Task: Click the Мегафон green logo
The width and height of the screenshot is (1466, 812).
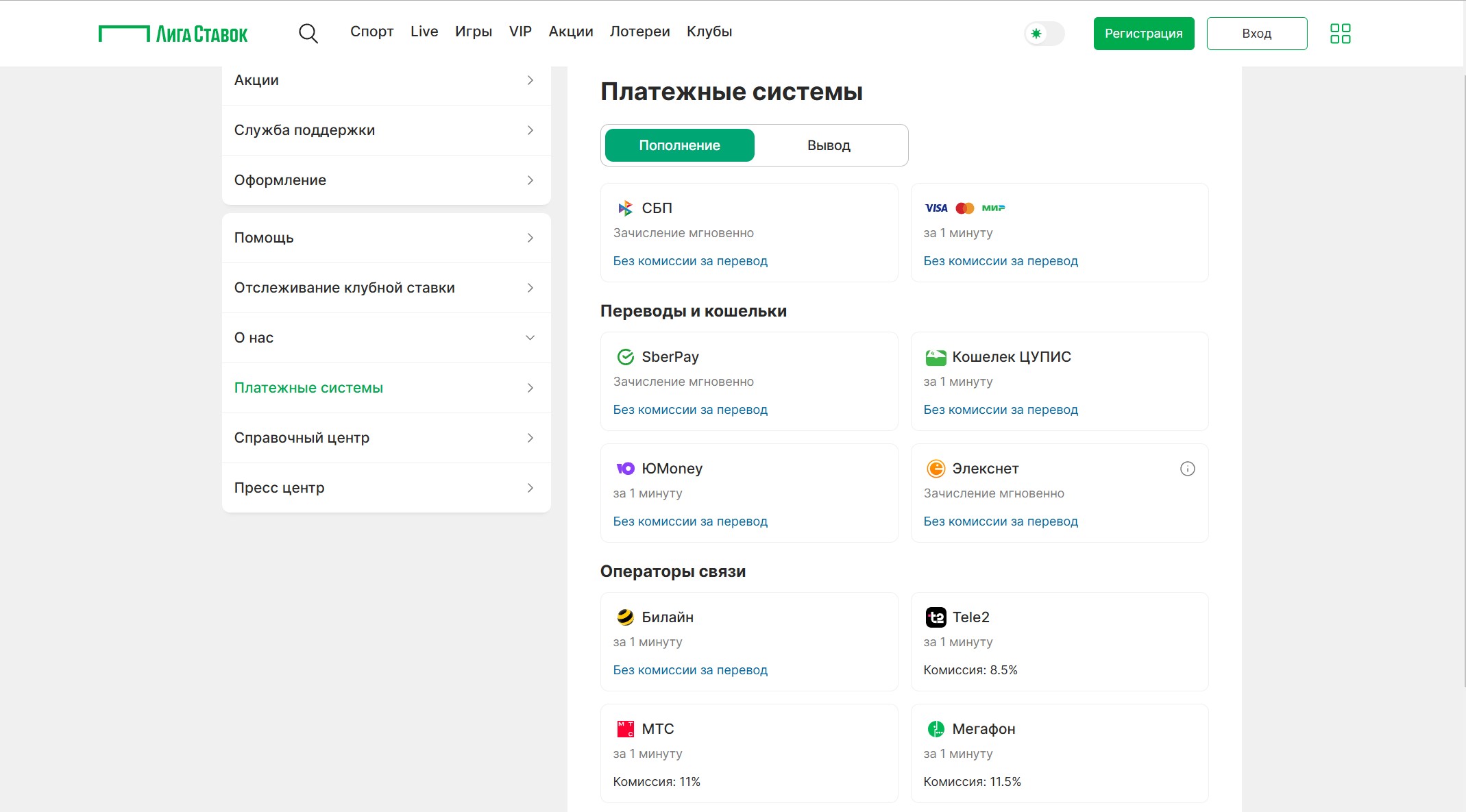Action: coord(936,729)
